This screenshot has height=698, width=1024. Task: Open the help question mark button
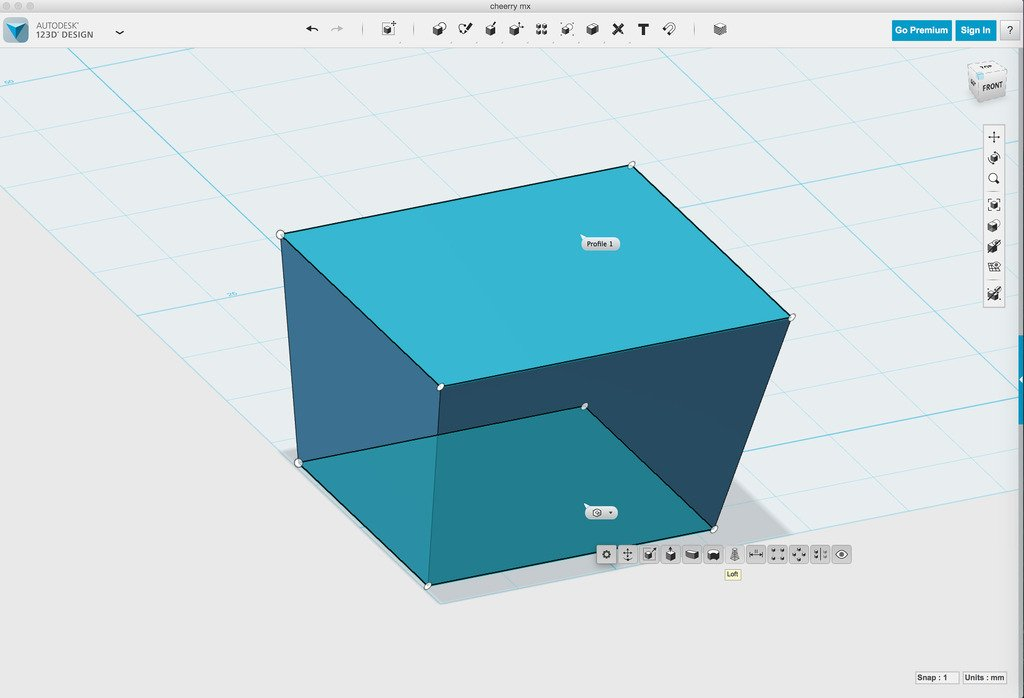click(1010, 30)
